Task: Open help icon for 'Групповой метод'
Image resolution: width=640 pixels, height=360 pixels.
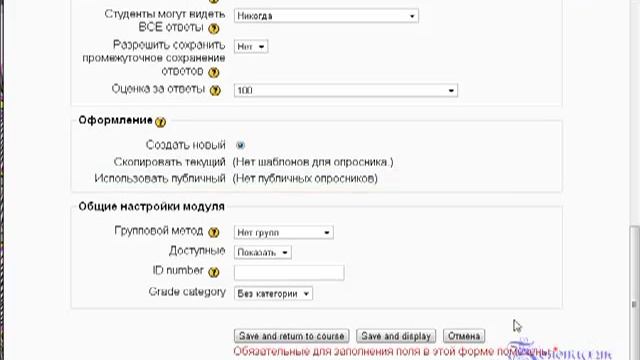Action: [x=213, y=233]
